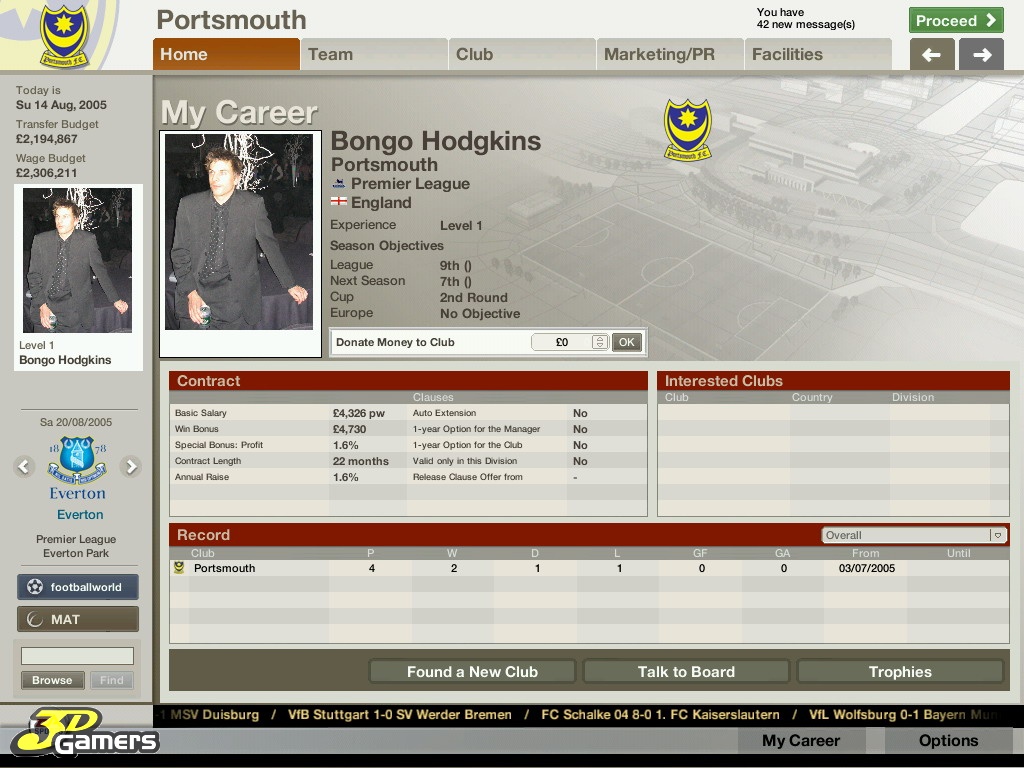Show previous fixture with left chevron
Viewport: 1024px width, 768px height.
click(24, 466)
